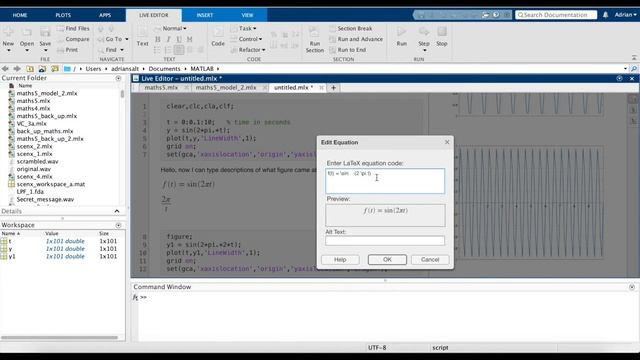The width and height of the screenshot is (640, 360).
Task: Toggle Bold formatting
Action: click(158, 39)
